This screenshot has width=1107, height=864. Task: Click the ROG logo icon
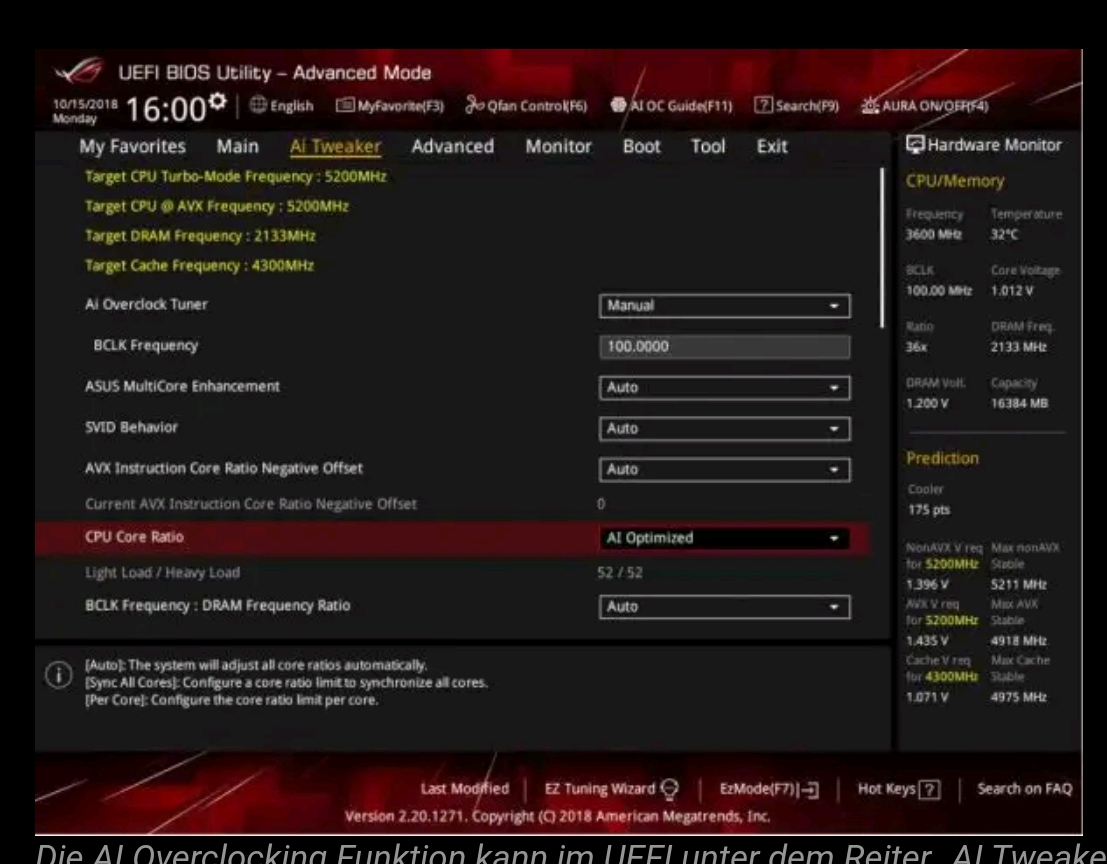click(x=78, y=71)
